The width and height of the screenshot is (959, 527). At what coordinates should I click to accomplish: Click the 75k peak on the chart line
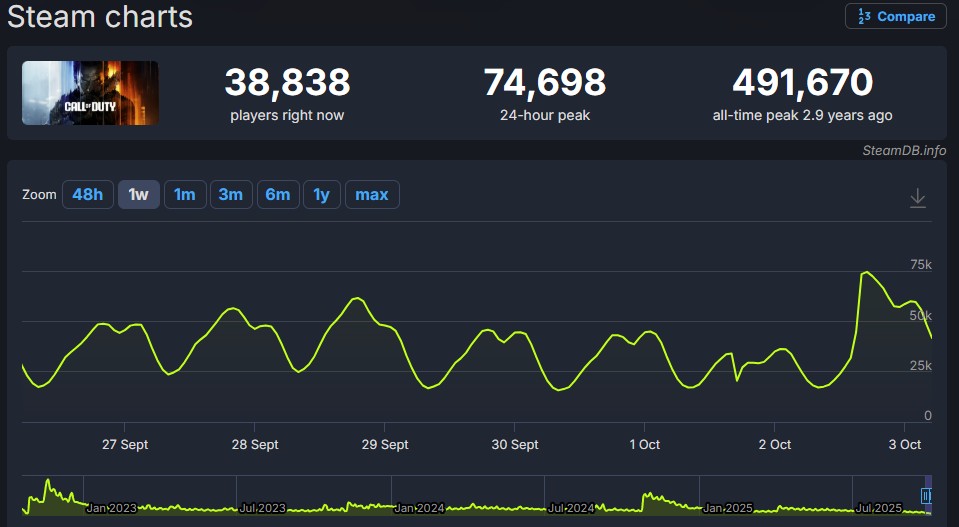pyautogui.click(x=866, y=272)
